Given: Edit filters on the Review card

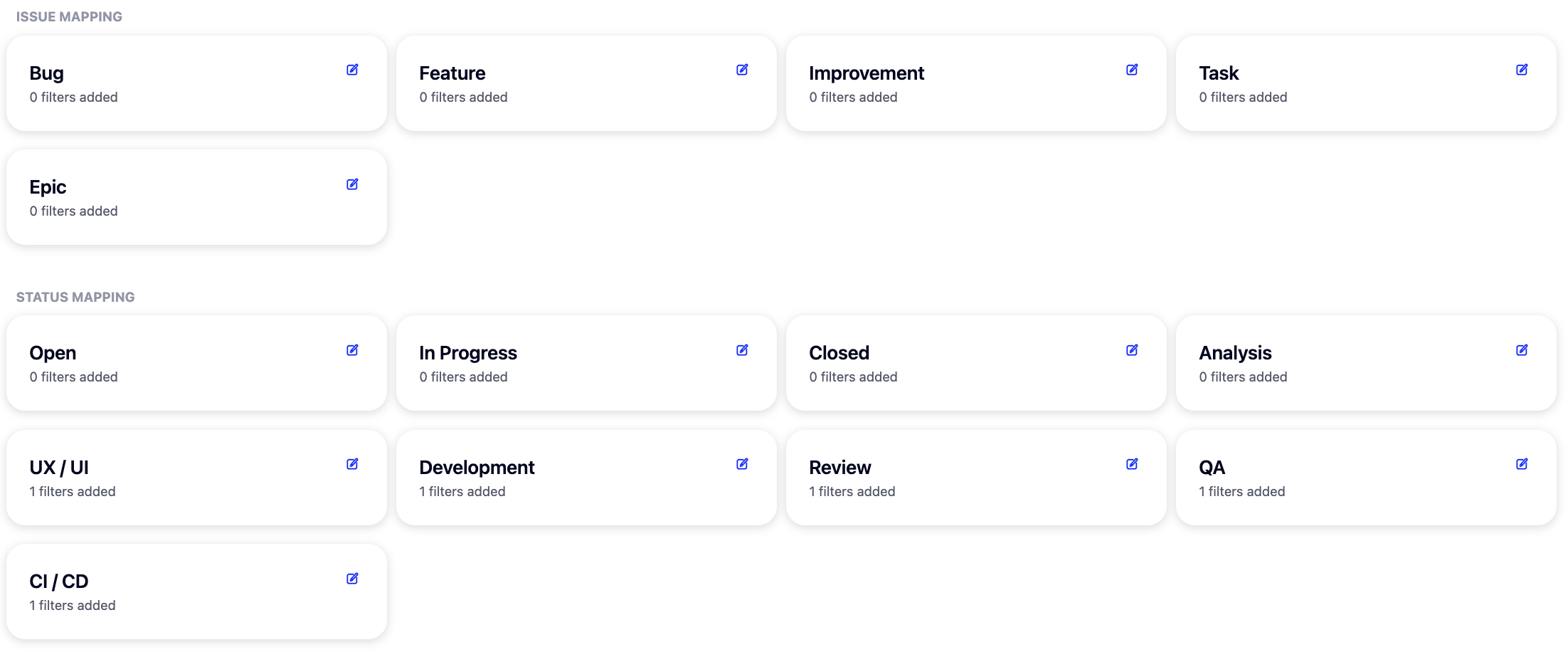Looking at the screenshot, I should 1132,464.
